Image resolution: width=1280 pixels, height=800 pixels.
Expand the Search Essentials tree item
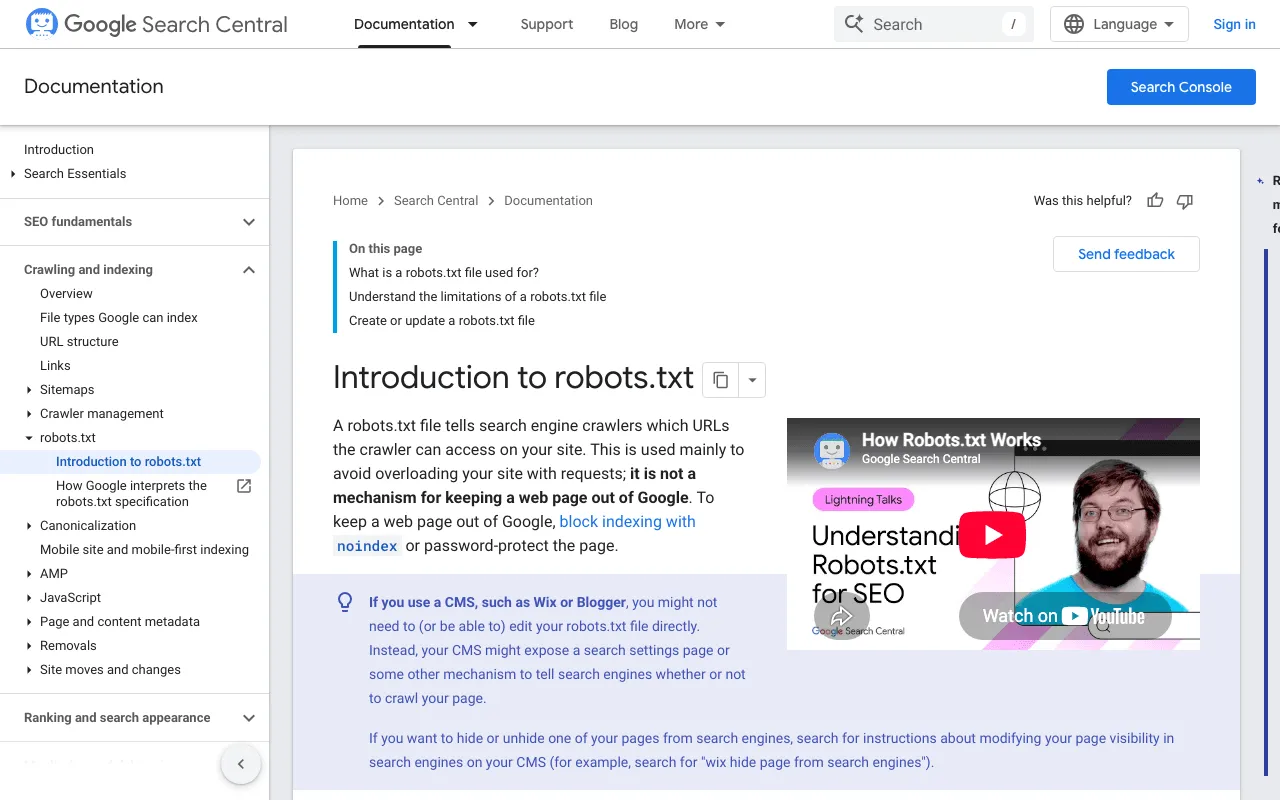pos(13,174)
